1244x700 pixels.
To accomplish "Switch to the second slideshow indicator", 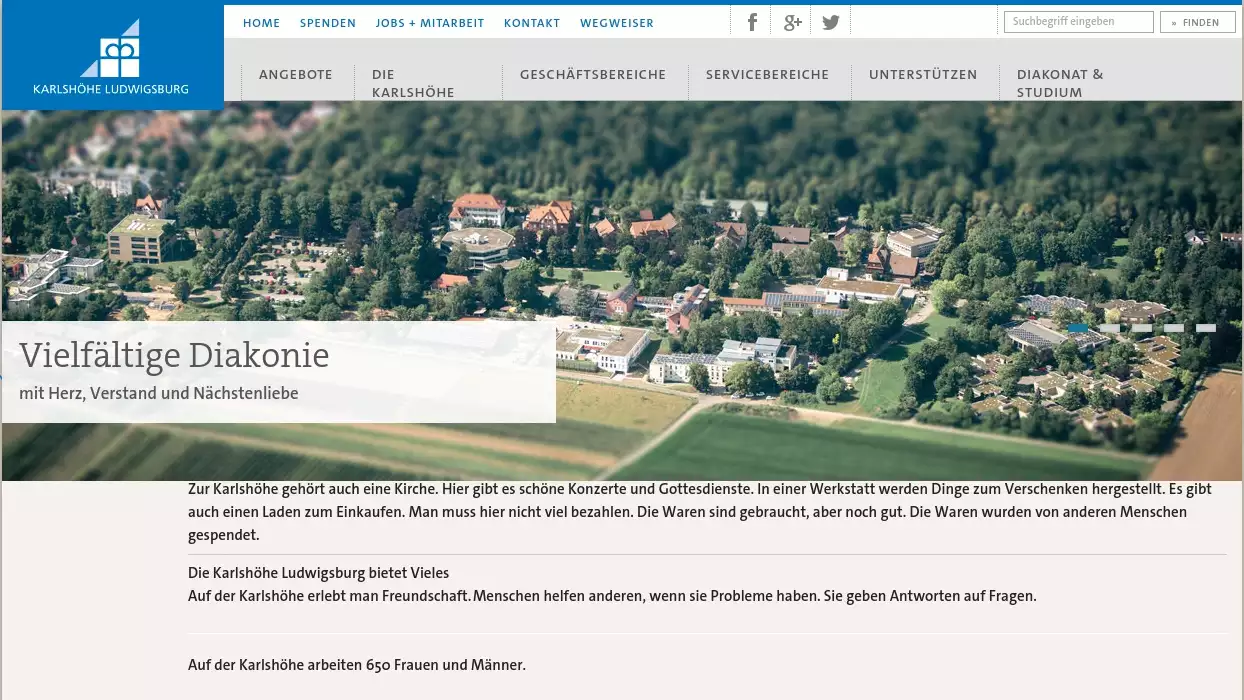I will click(1109, 328).
